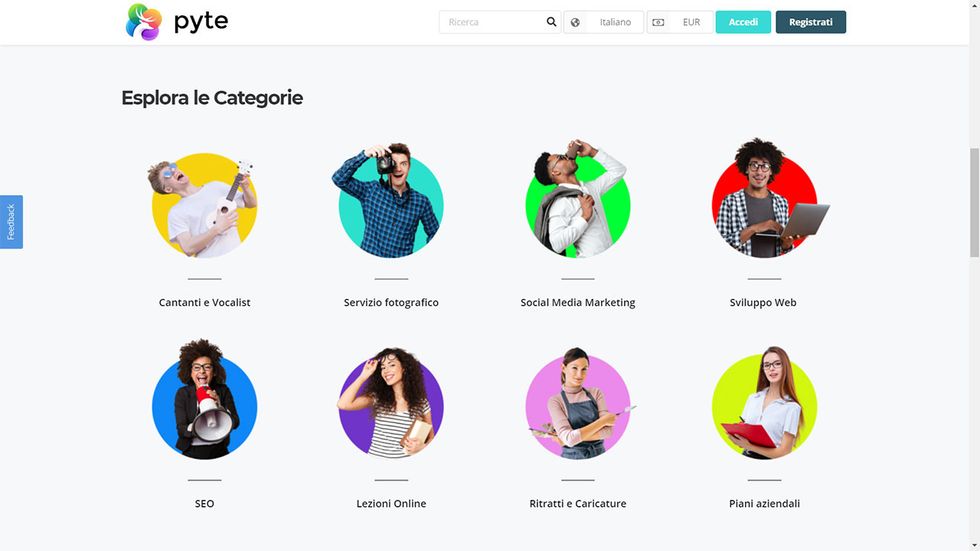Click the currency banknote icon
The height and width of the screenshot is (551, 980).
[x=658, y=22]
